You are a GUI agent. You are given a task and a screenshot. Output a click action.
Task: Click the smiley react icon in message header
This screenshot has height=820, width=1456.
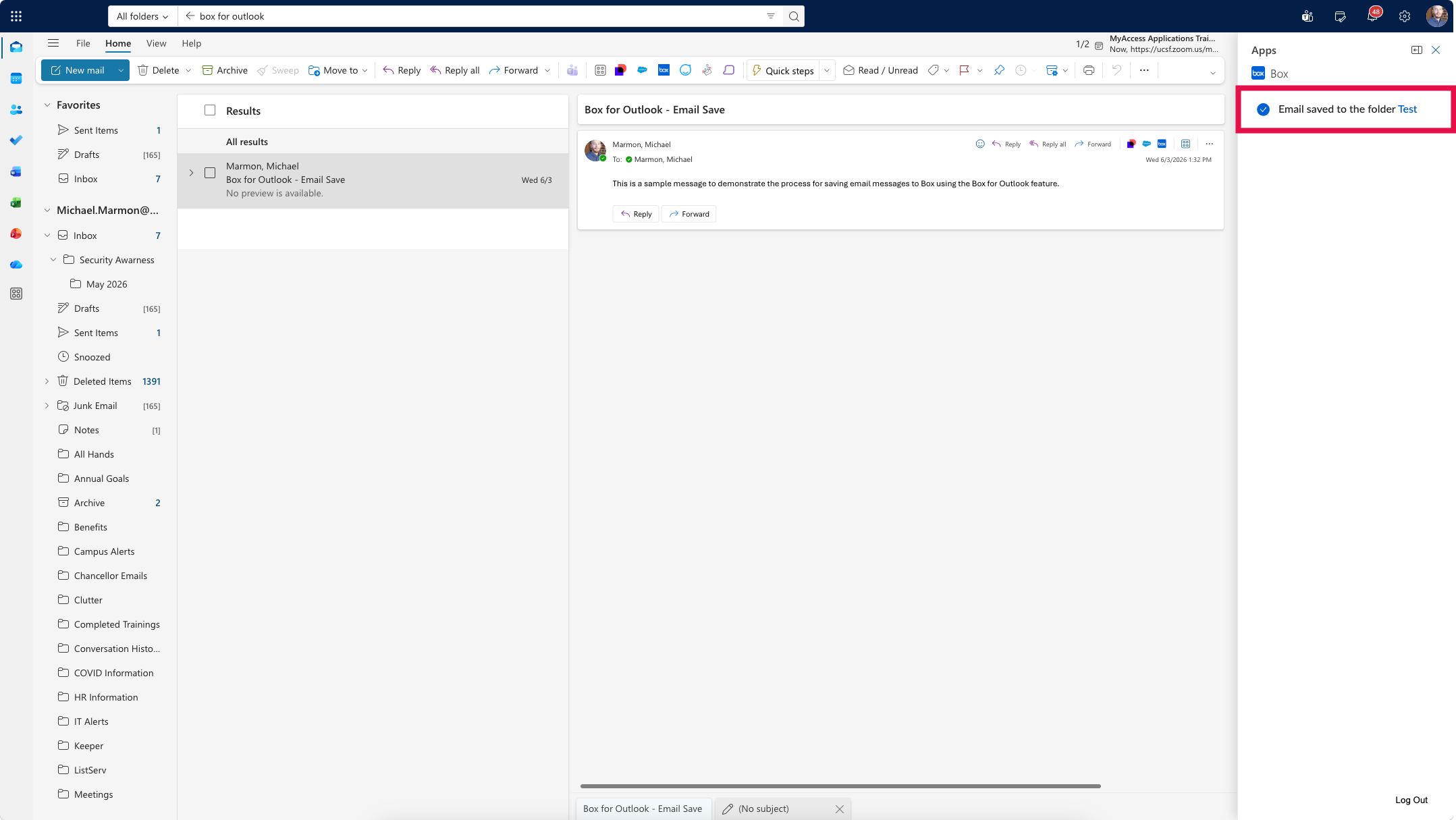pyautogui.click(x=980, y=144)
